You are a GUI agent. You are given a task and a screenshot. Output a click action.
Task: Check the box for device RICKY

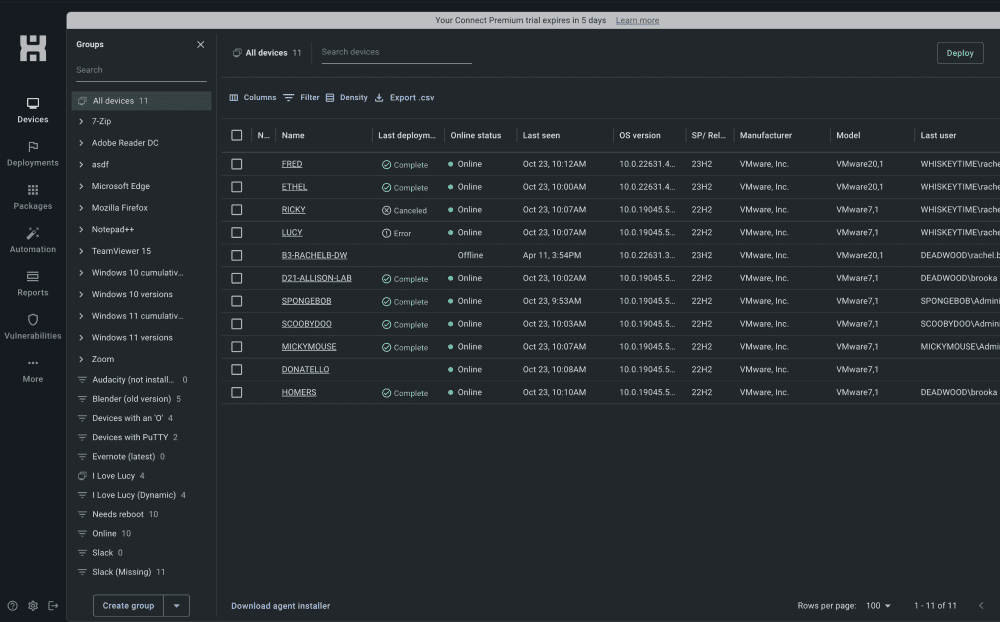[x=237, y=210]
